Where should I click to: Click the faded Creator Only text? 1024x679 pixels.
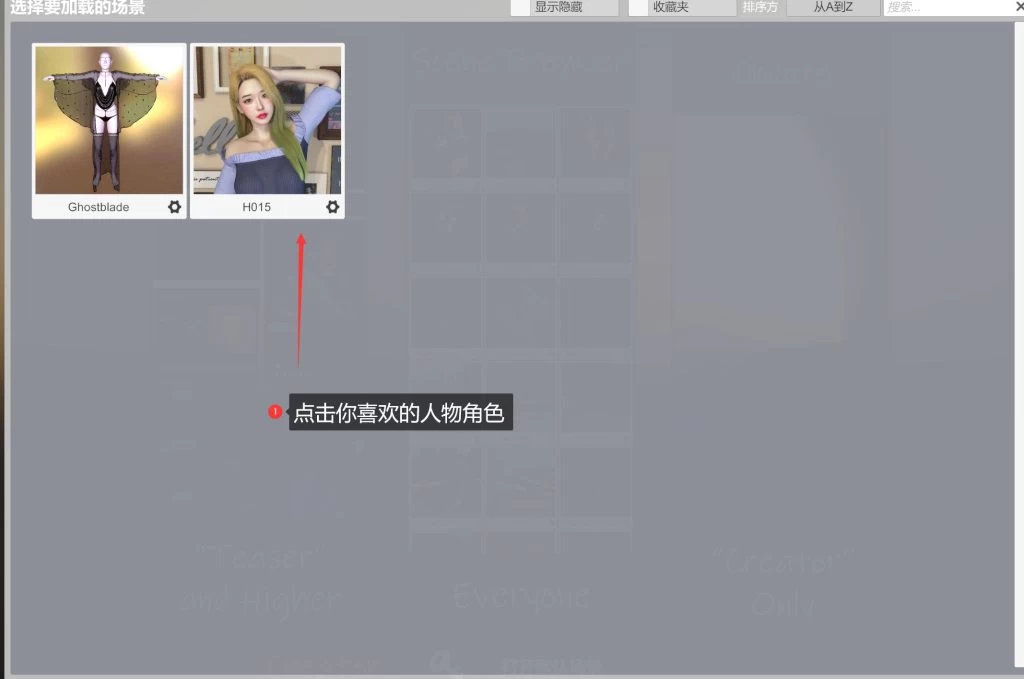[783, 583]
